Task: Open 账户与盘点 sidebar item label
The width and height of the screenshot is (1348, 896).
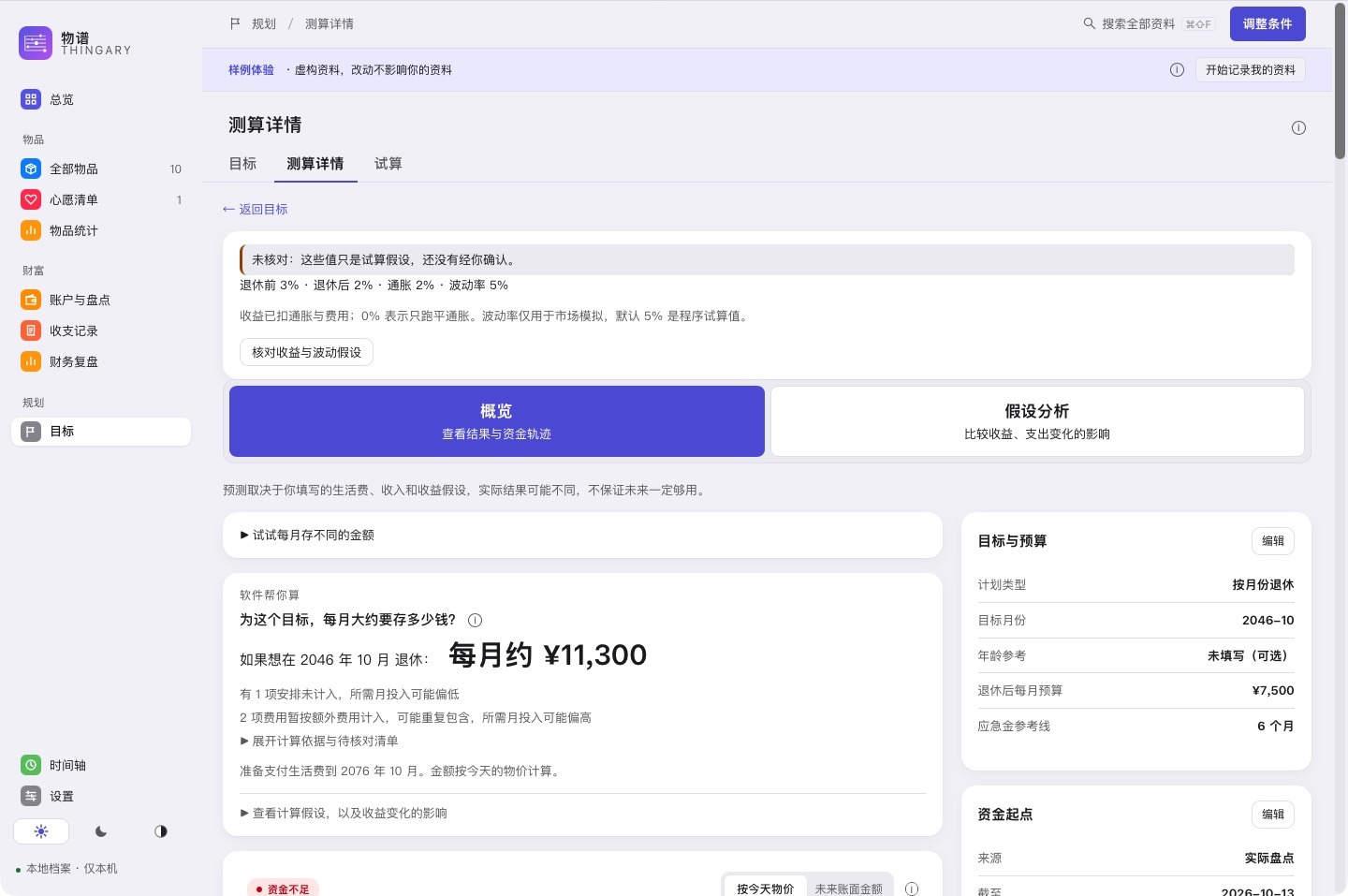Action: [x=80, y=300]
